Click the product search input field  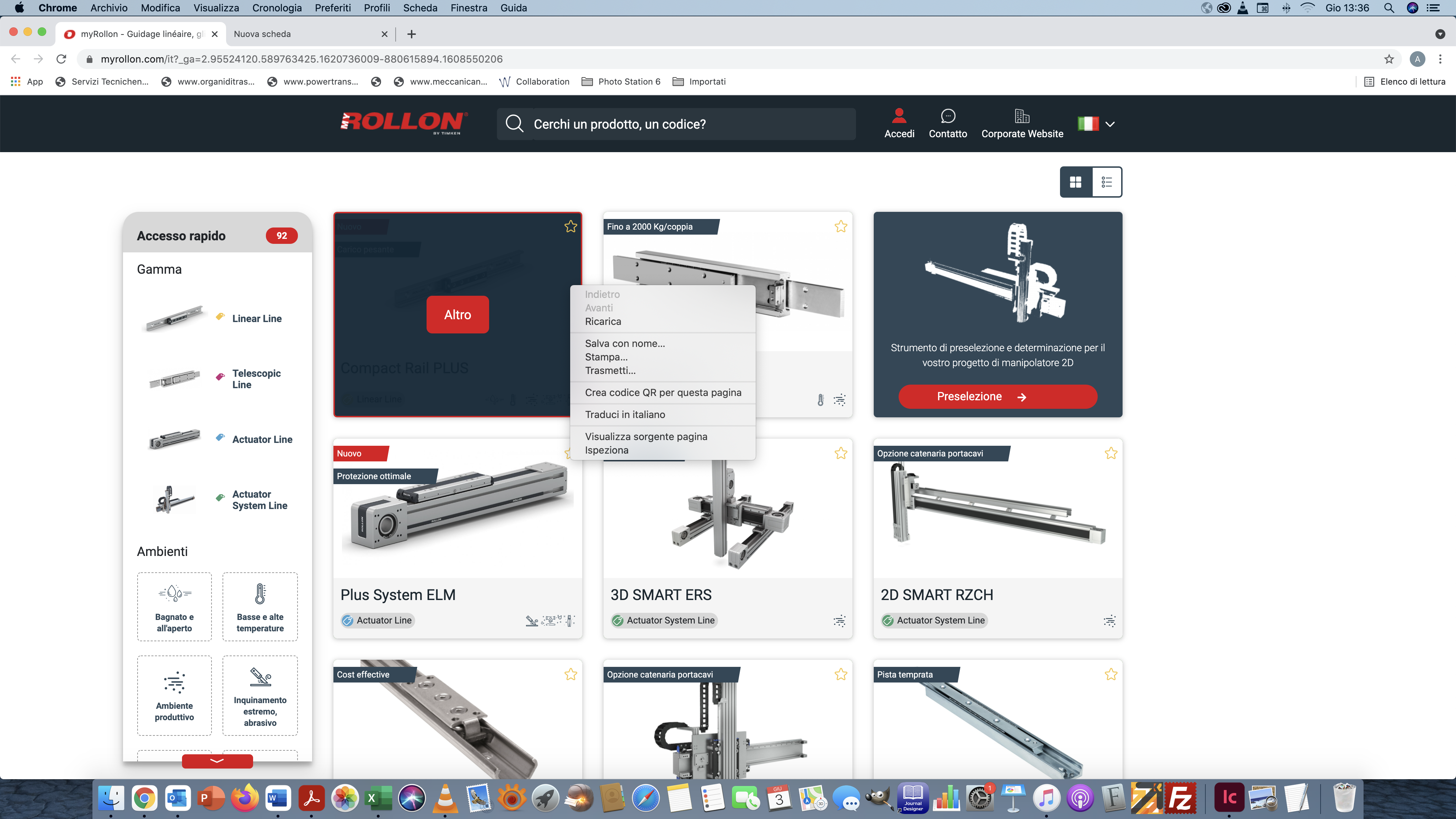click(676, 124)
